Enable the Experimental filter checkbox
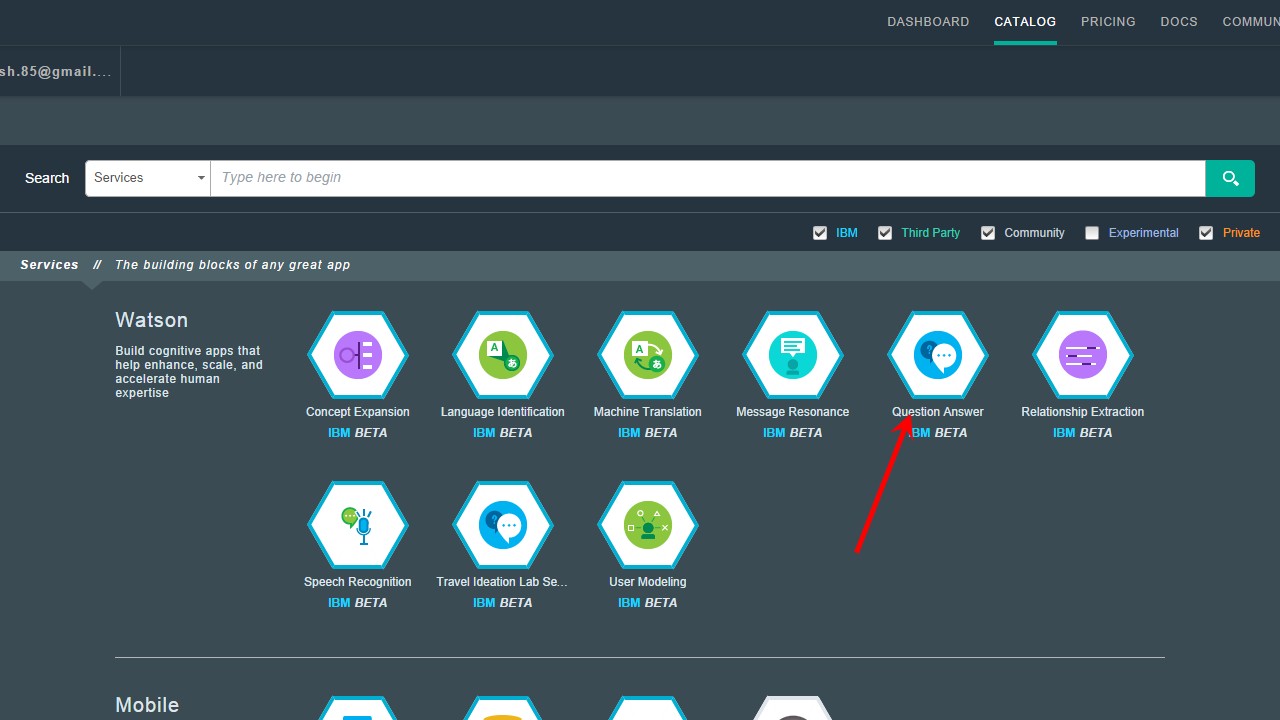This screenshot has width=1280, height=720. [x=1092, y=233]
